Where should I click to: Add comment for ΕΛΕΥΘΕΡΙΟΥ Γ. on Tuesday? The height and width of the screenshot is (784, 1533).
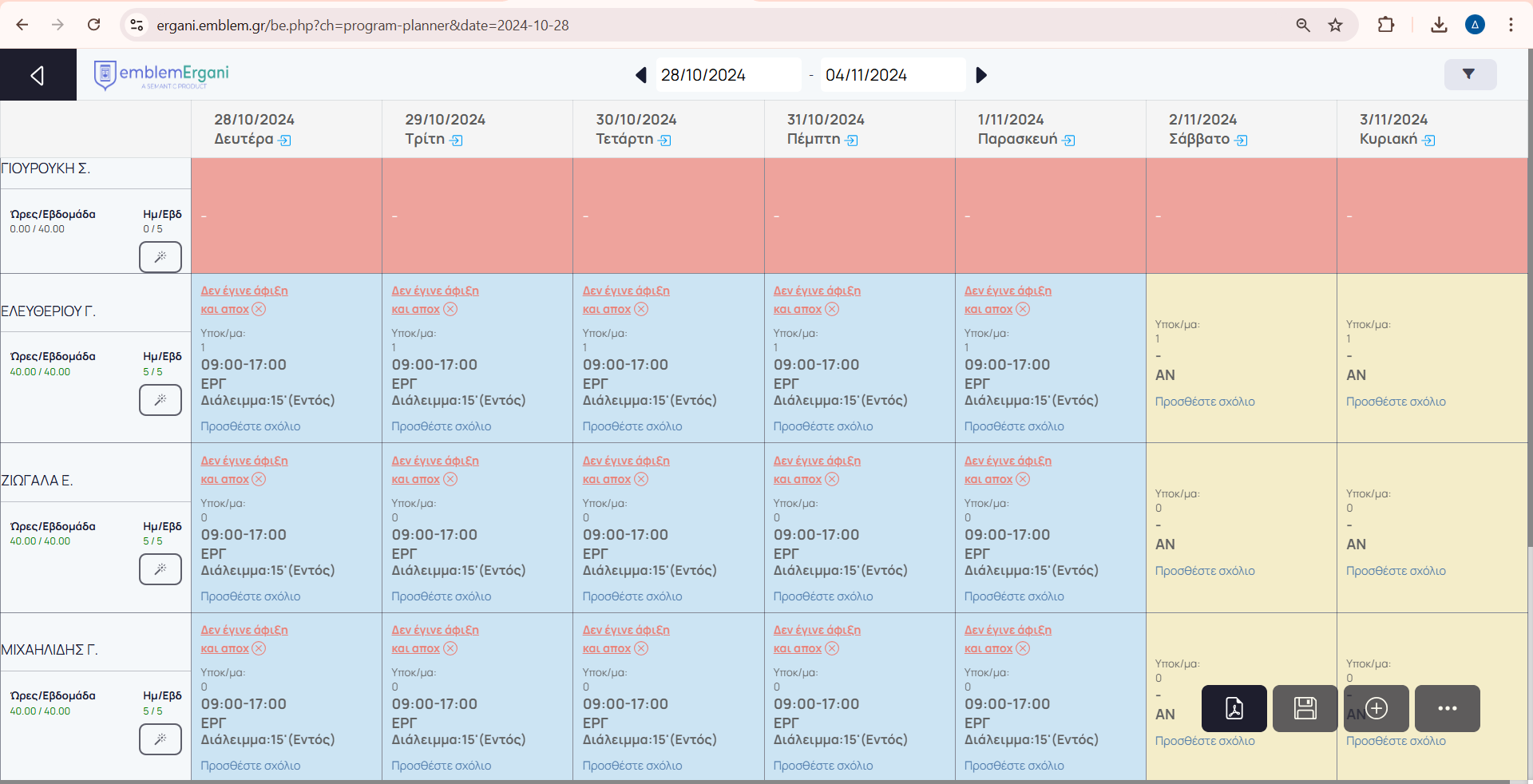pos(441,426)
